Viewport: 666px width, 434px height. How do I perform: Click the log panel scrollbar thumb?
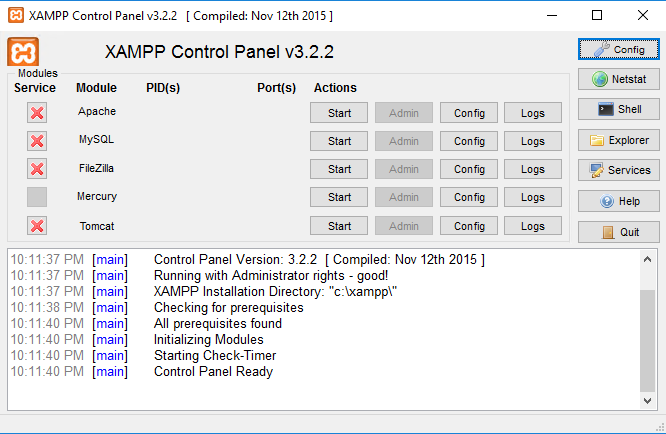(x=647, y=341)
